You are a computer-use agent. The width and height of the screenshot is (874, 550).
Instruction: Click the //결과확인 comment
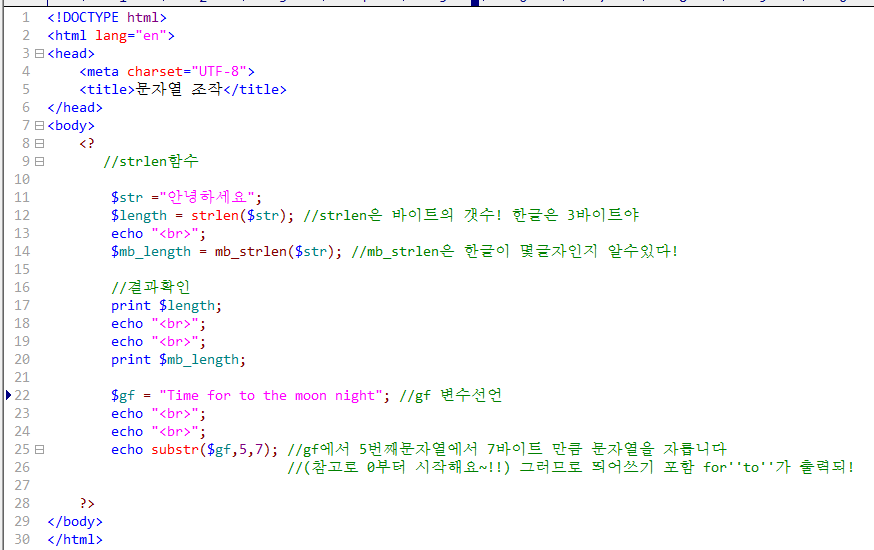click(x=150, y=287)
